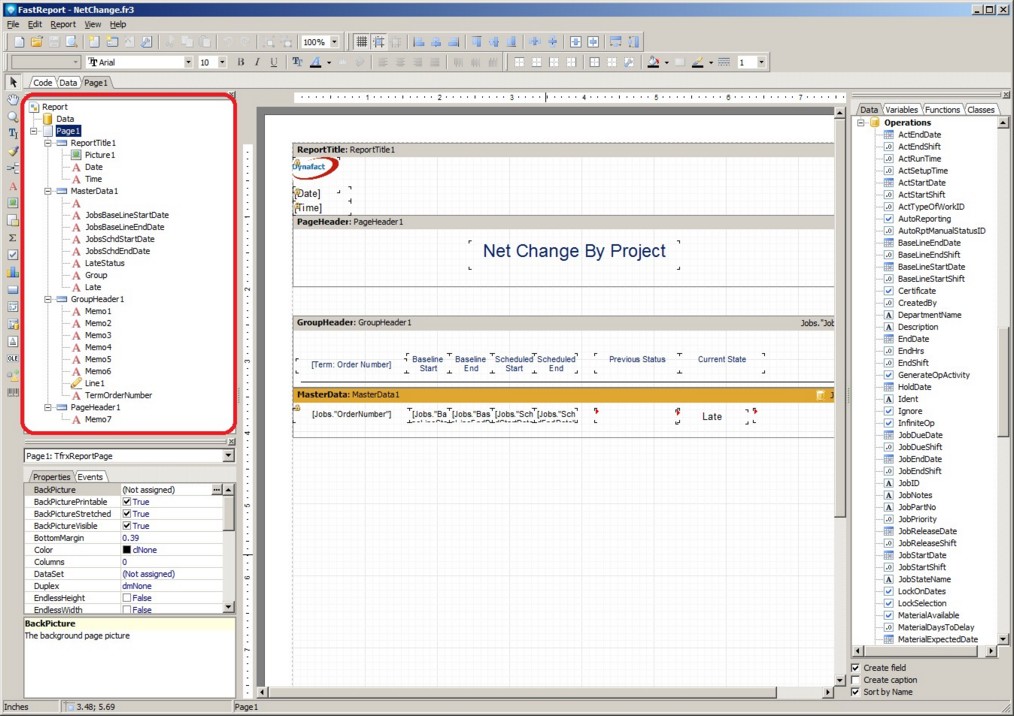Click the Italic formatting icon
The image size is (1014, 716).
(257, 62)
